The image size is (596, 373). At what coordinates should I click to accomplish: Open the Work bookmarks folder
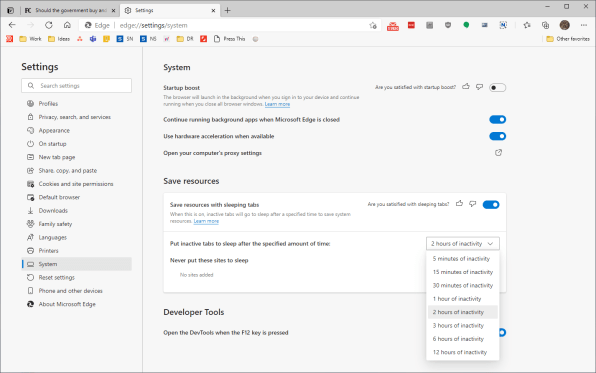pyautogui.click(x=30, y=39)
